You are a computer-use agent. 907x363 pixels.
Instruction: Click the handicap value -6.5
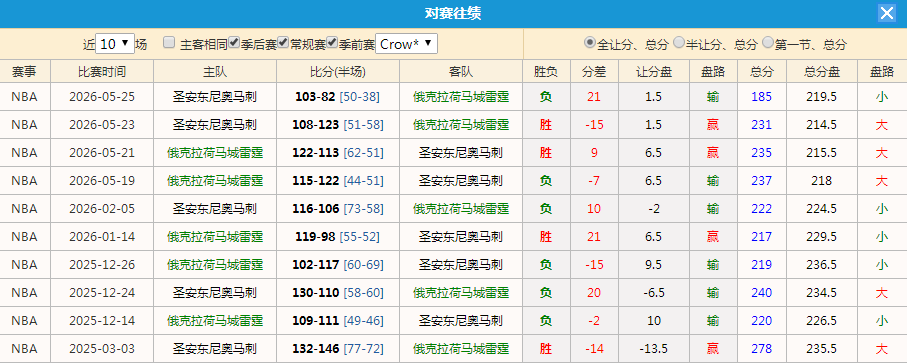654,293
